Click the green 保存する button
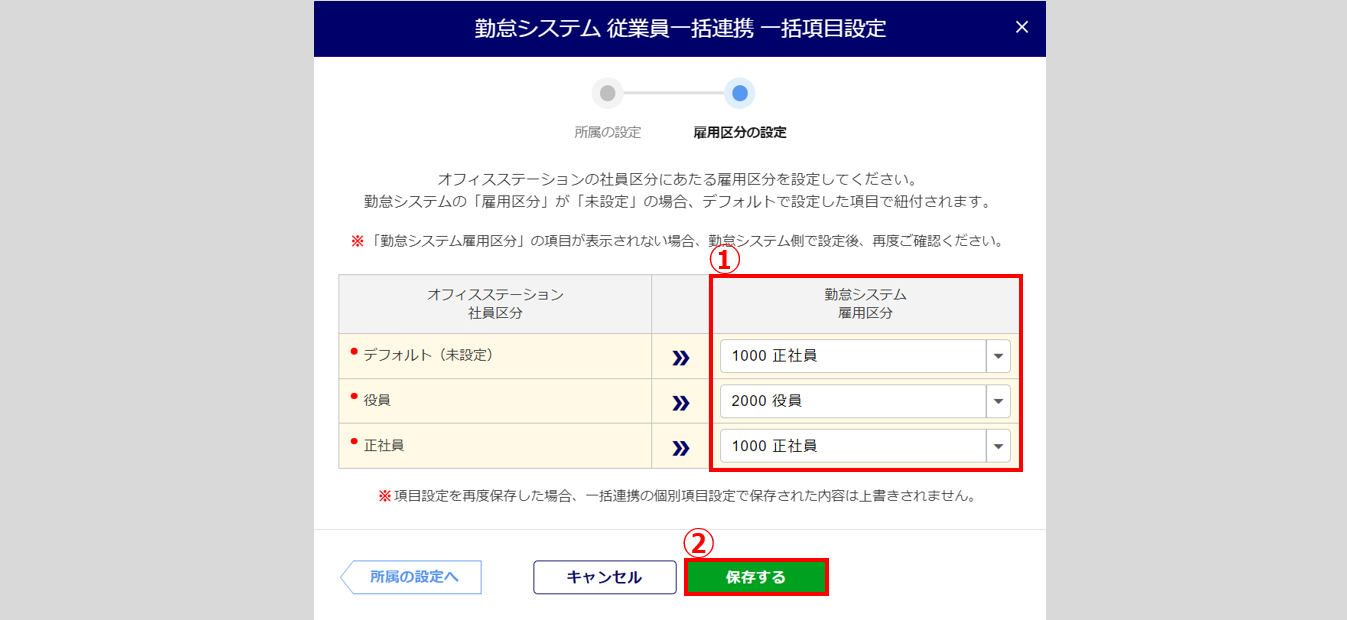The height and width of the screenshot is (620, 1347). coord(756,577)
